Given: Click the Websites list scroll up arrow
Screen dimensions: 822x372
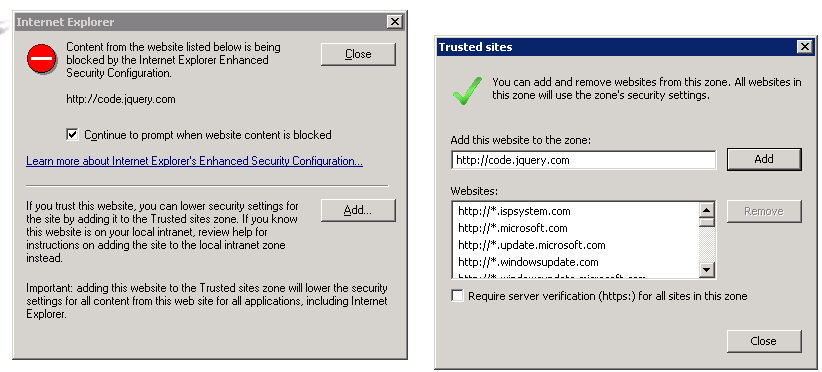Looking at the screenshot, I should click(x=707, y=211).
